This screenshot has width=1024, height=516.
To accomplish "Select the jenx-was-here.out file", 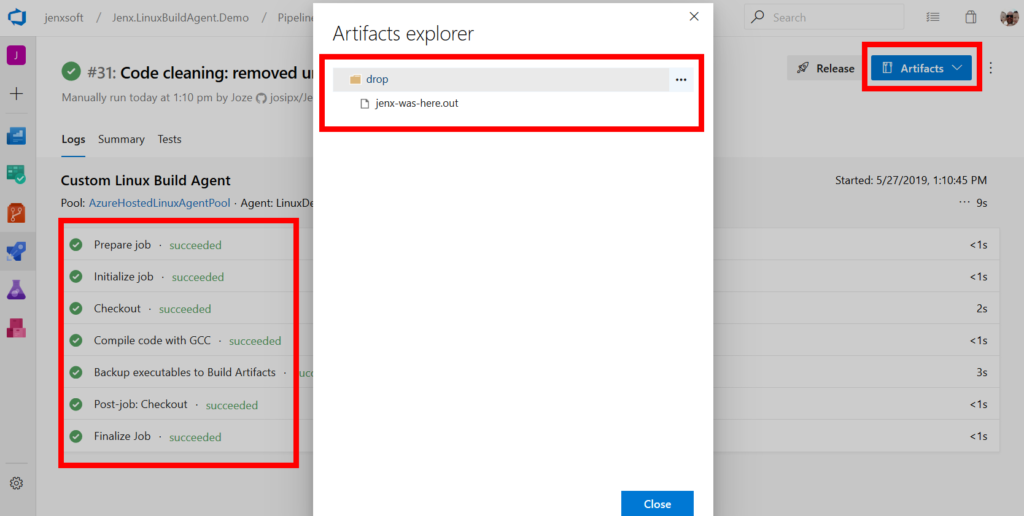I will pos(416,103).
